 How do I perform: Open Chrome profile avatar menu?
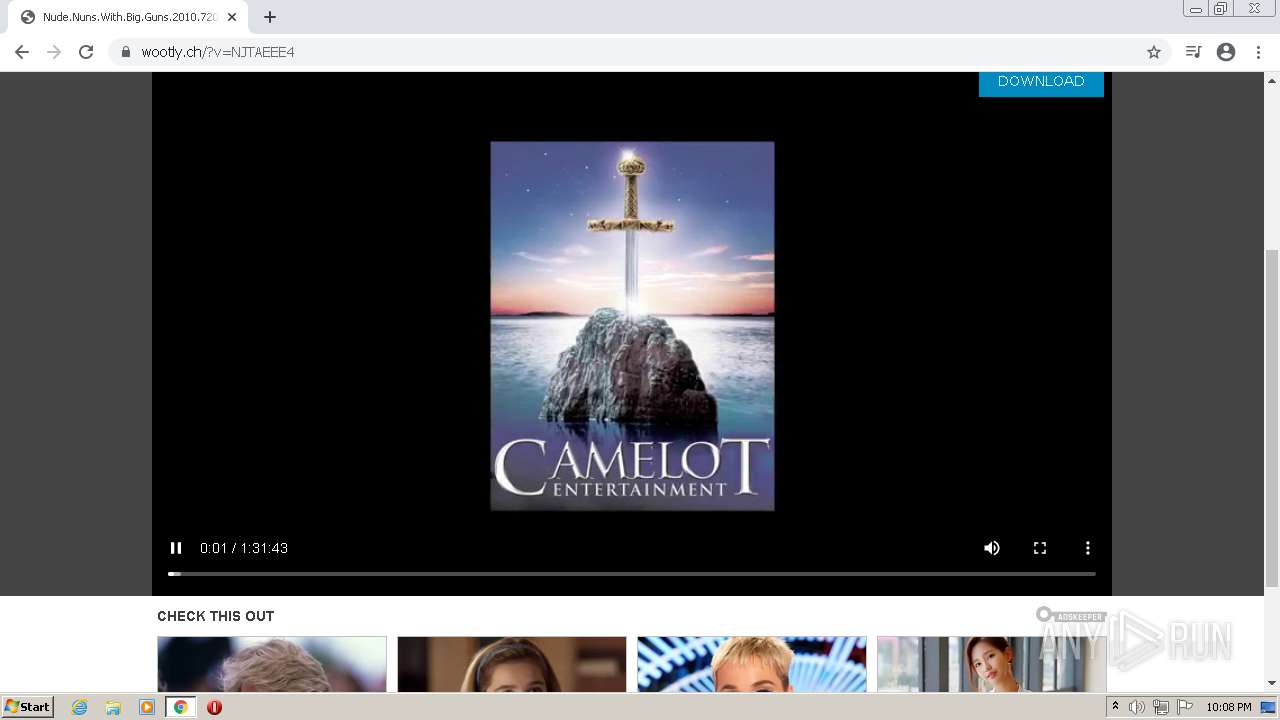tap(1226, 52)
